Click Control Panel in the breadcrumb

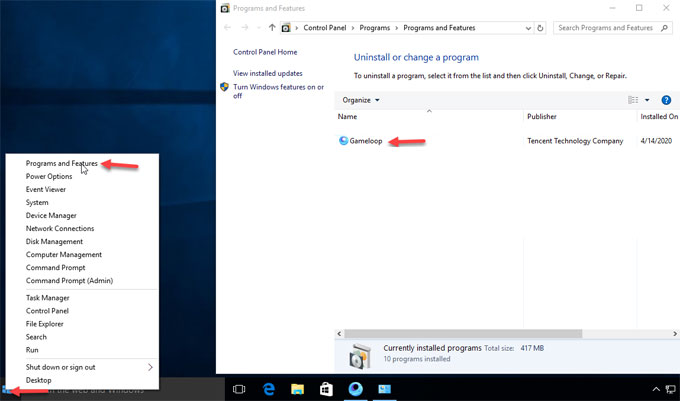click(x=325, y=28)
